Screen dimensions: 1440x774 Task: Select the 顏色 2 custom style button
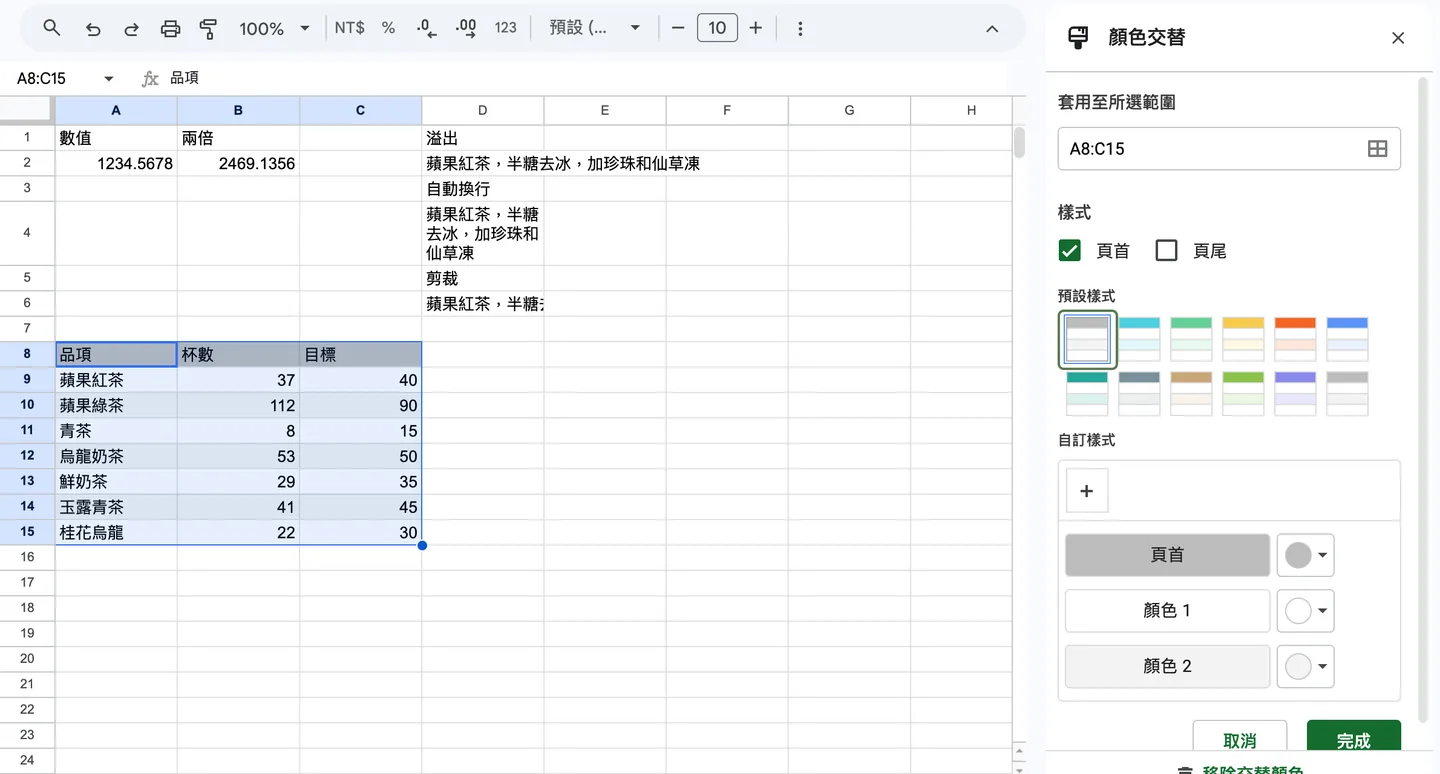(1167, 667)
